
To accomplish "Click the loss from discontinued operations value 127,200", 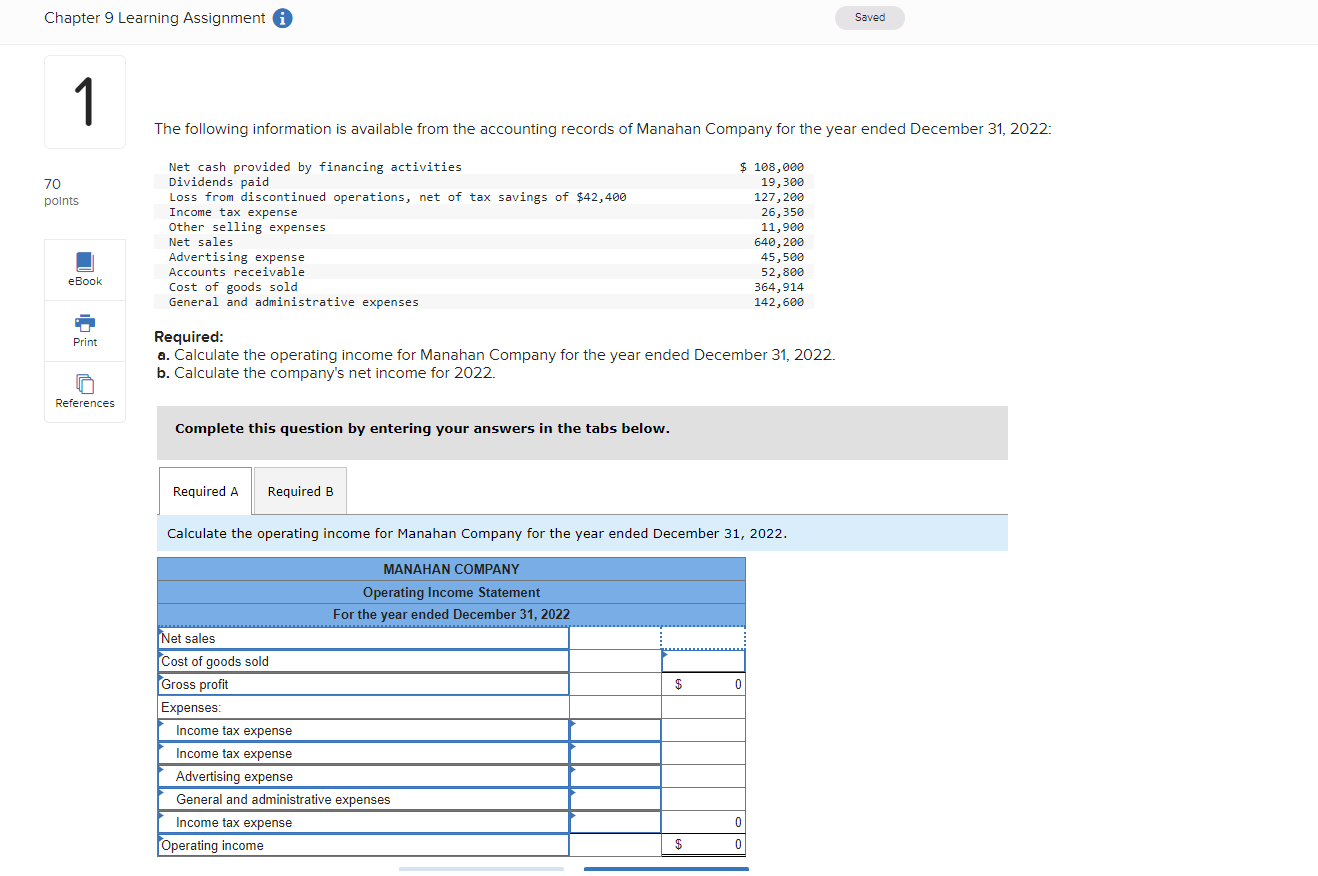I will pyautogui.click(x=779, y=197).
